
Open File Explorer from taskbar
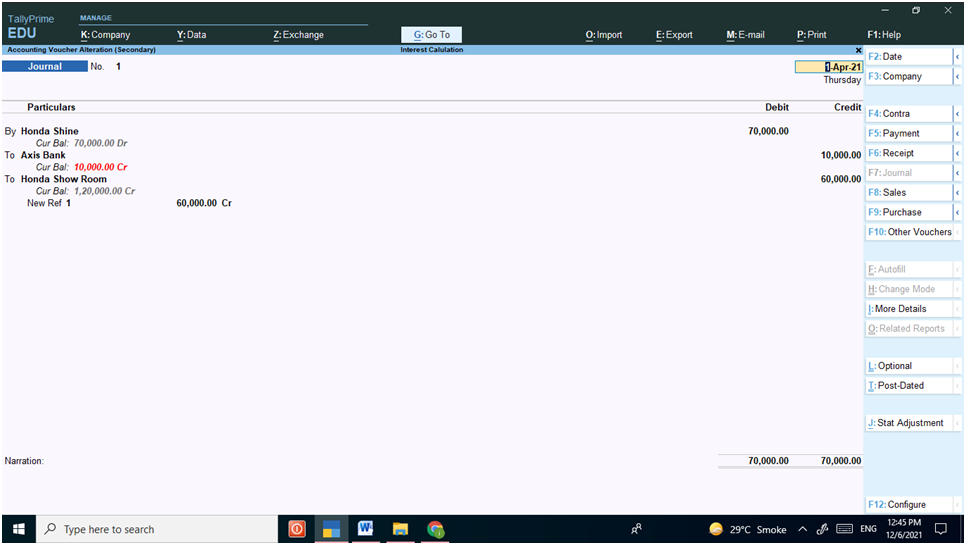click(x=400, y=529)
